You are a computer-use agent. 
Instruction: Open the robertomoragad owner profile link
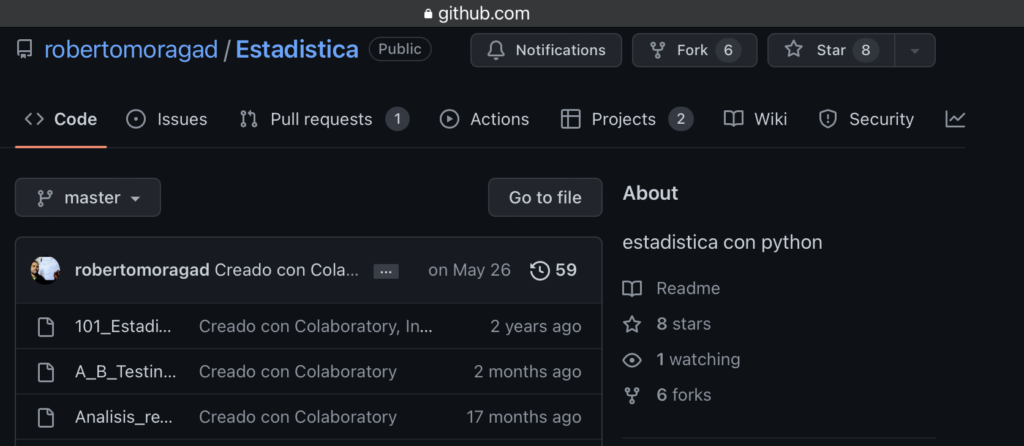point(131,50)
